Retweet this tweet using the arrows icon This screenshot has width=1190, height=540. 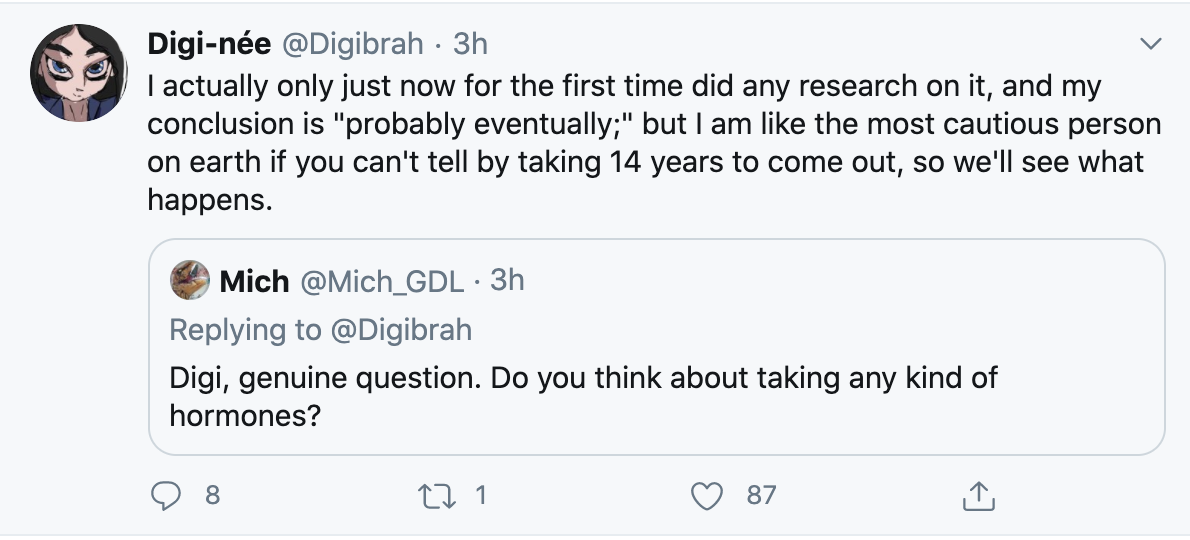[x=436, y=496]
